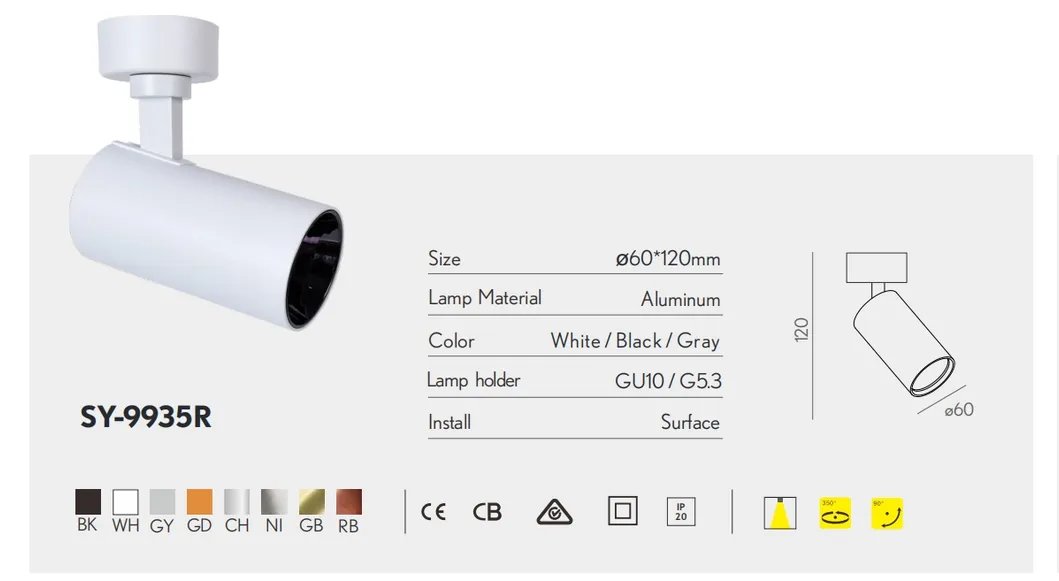
Task: Click the yellow light beam icon
Action: point(780,513)
